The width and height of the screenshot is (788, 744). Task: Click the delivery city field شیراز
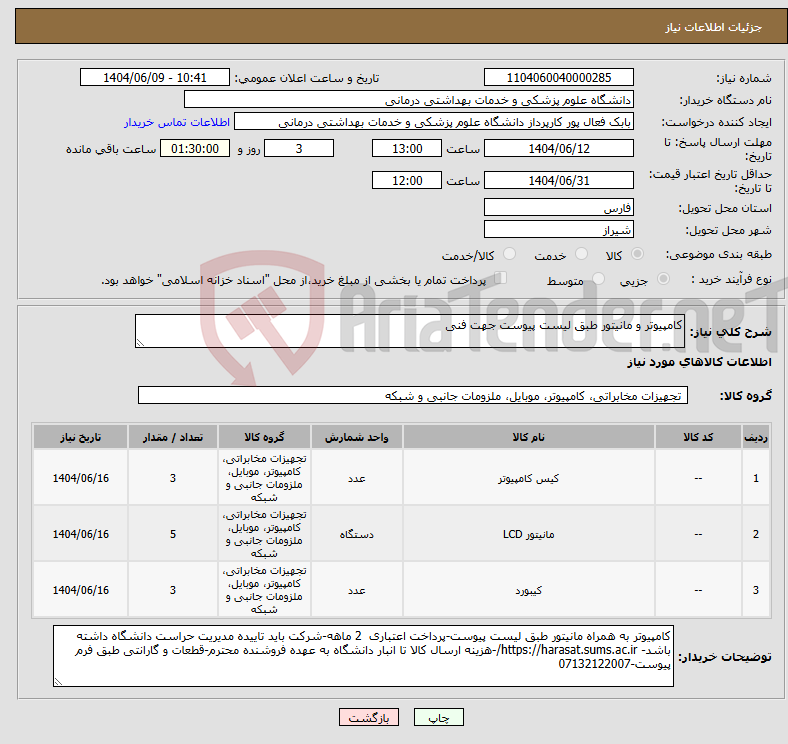[558, 229]
